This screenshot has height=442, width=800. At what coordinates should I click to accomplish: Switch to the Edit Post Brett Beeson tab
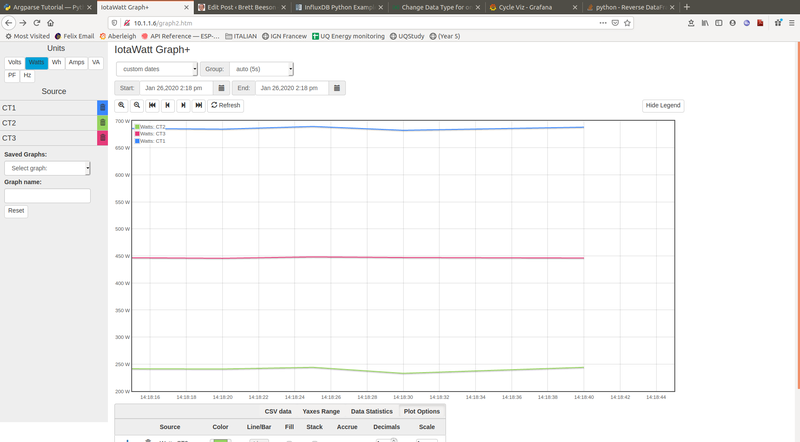[x=240, y=7]
